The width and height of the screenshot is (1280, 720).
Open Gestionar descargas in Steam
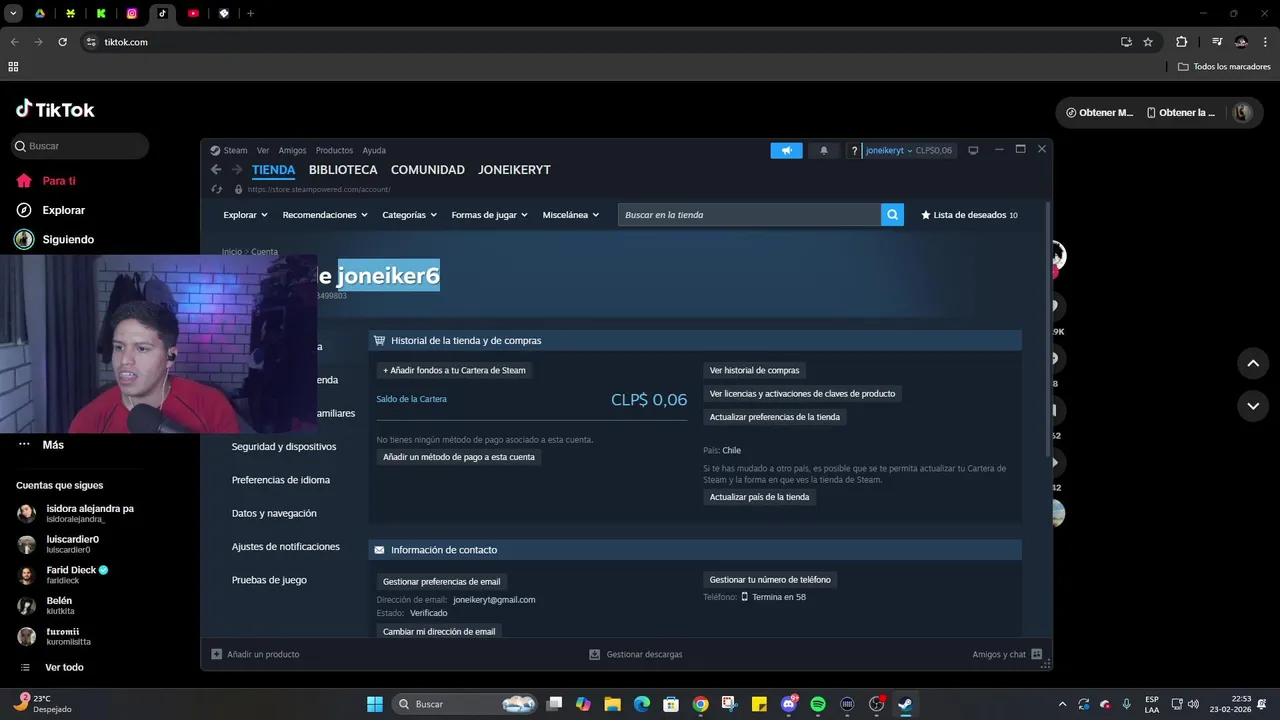(x=636, y=654)
